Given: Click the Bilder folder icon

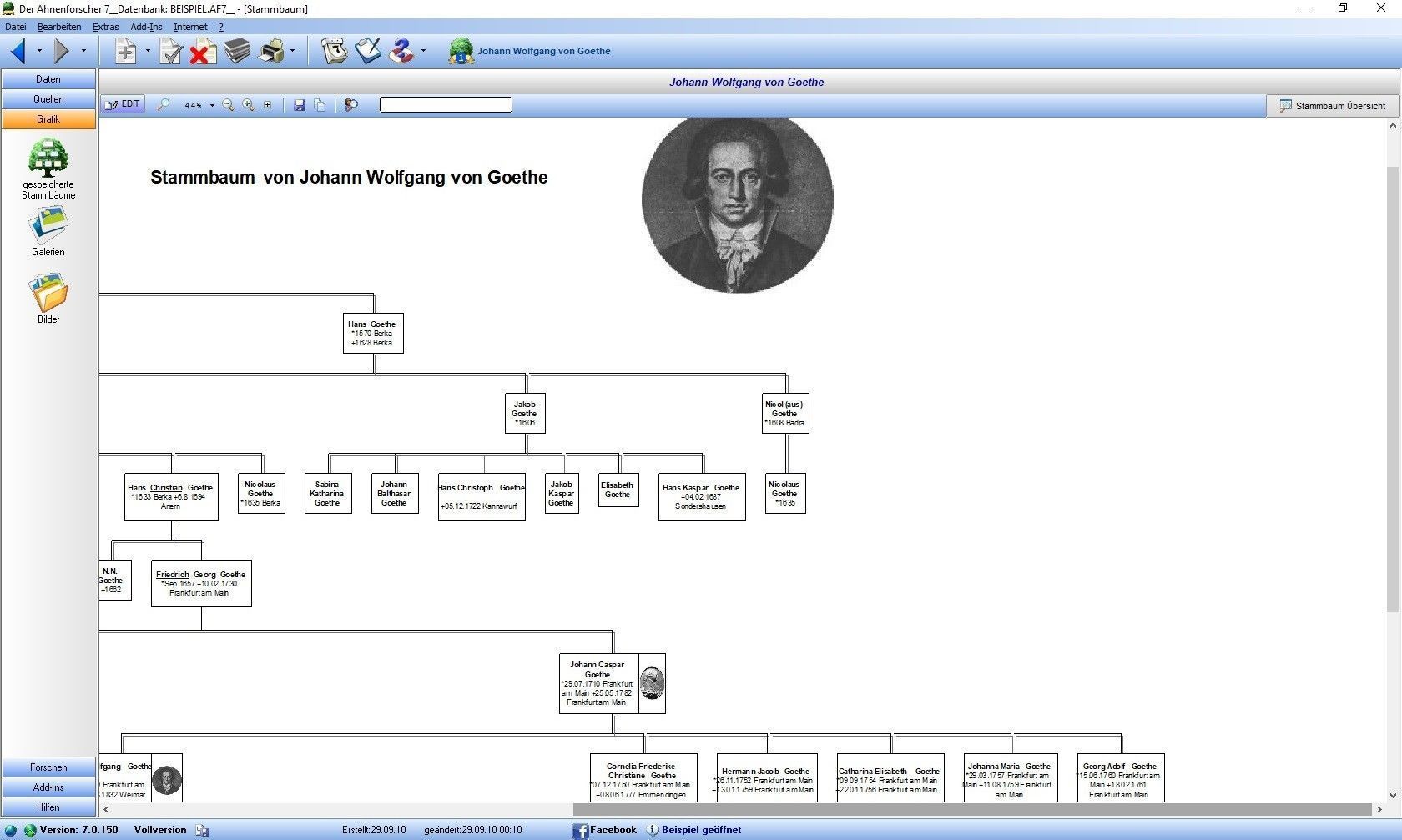Looking at the screenshot, I should (48, 298).
